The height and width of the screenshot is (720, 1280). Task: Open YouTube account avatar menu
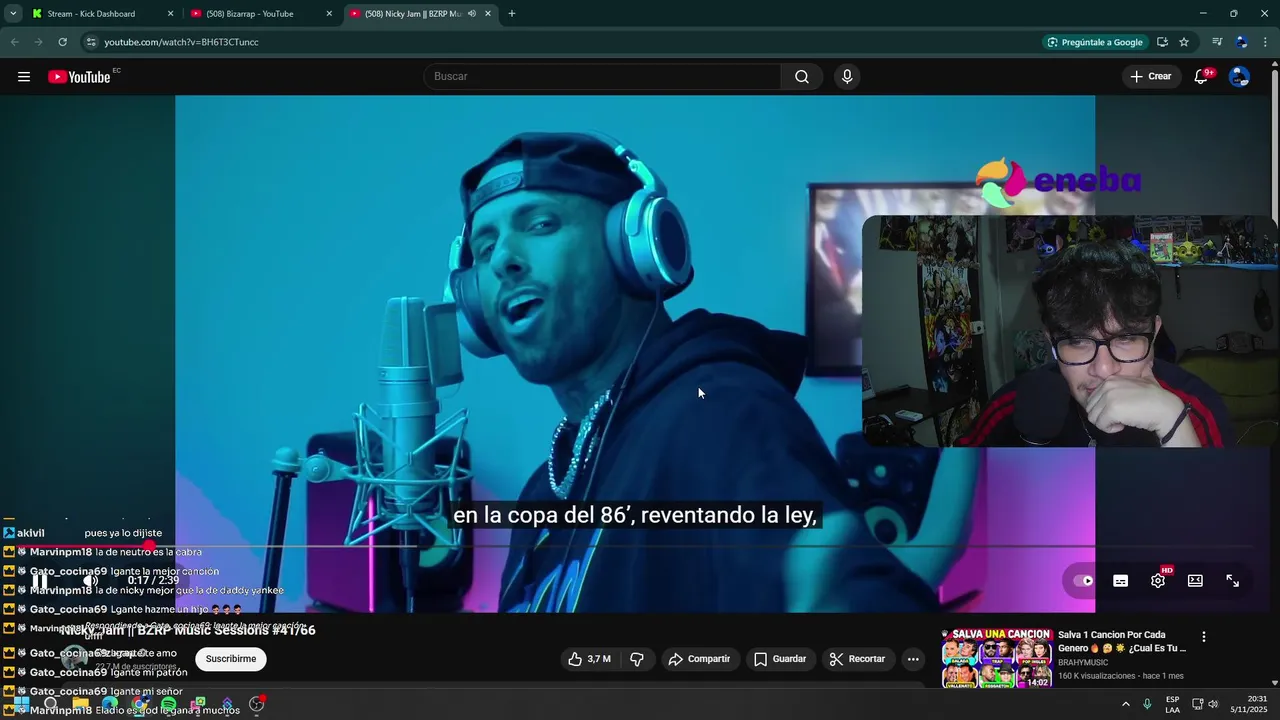(x=1239, y=77)
